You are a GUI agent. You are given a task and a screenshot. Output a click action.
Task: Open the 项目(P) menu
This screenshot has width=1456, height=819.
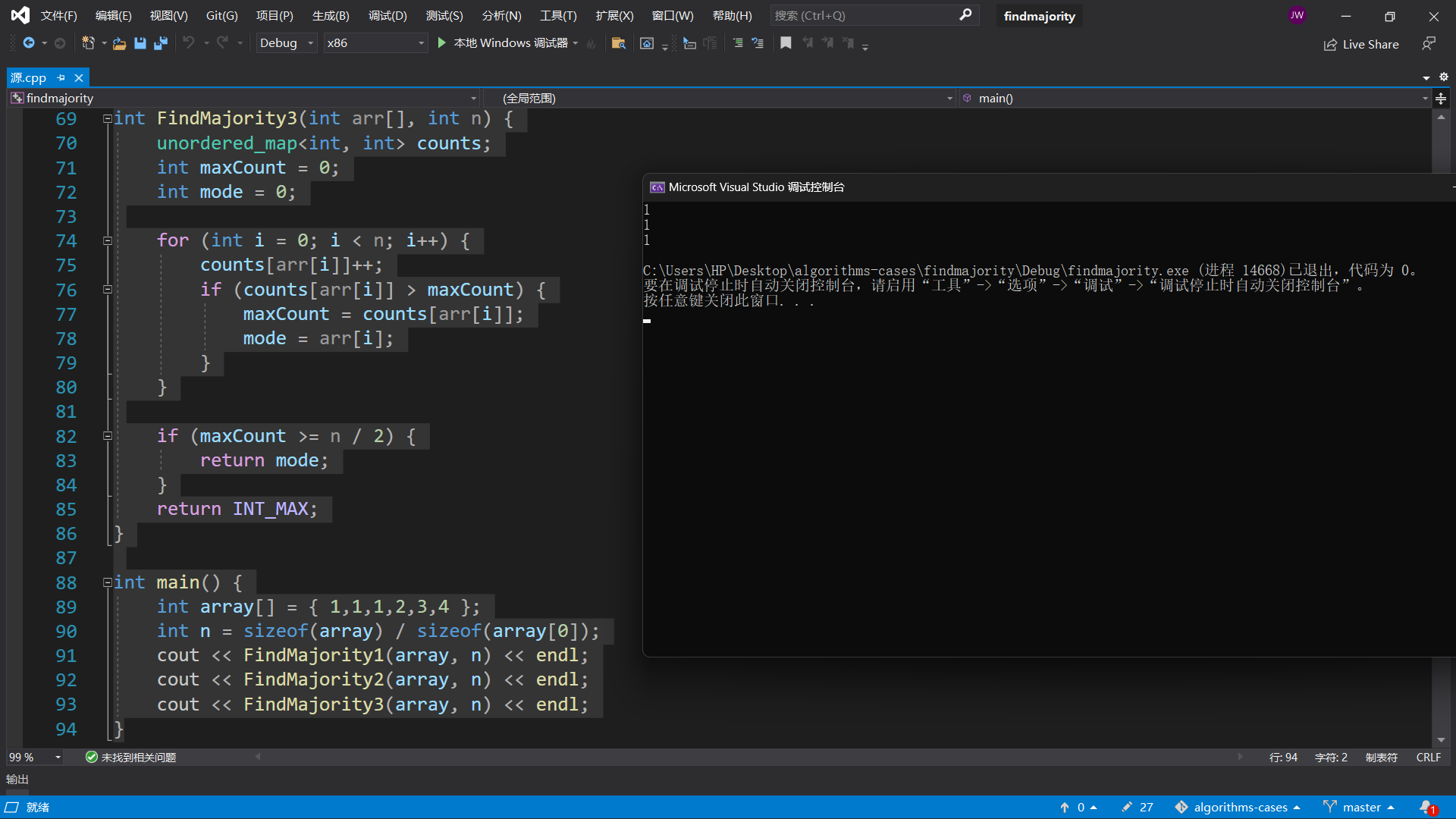tap(275, 15)
